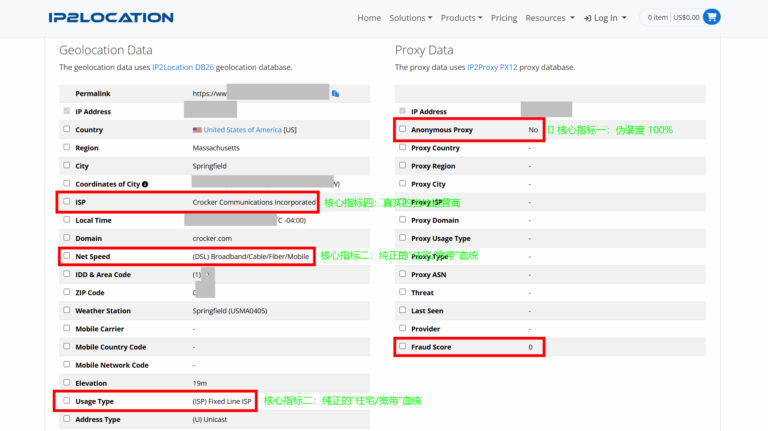The width and height of the screenshot is (768, 431).
Task: Click the Springfield (USMA0405) weather station value
Action: [230, 311]
